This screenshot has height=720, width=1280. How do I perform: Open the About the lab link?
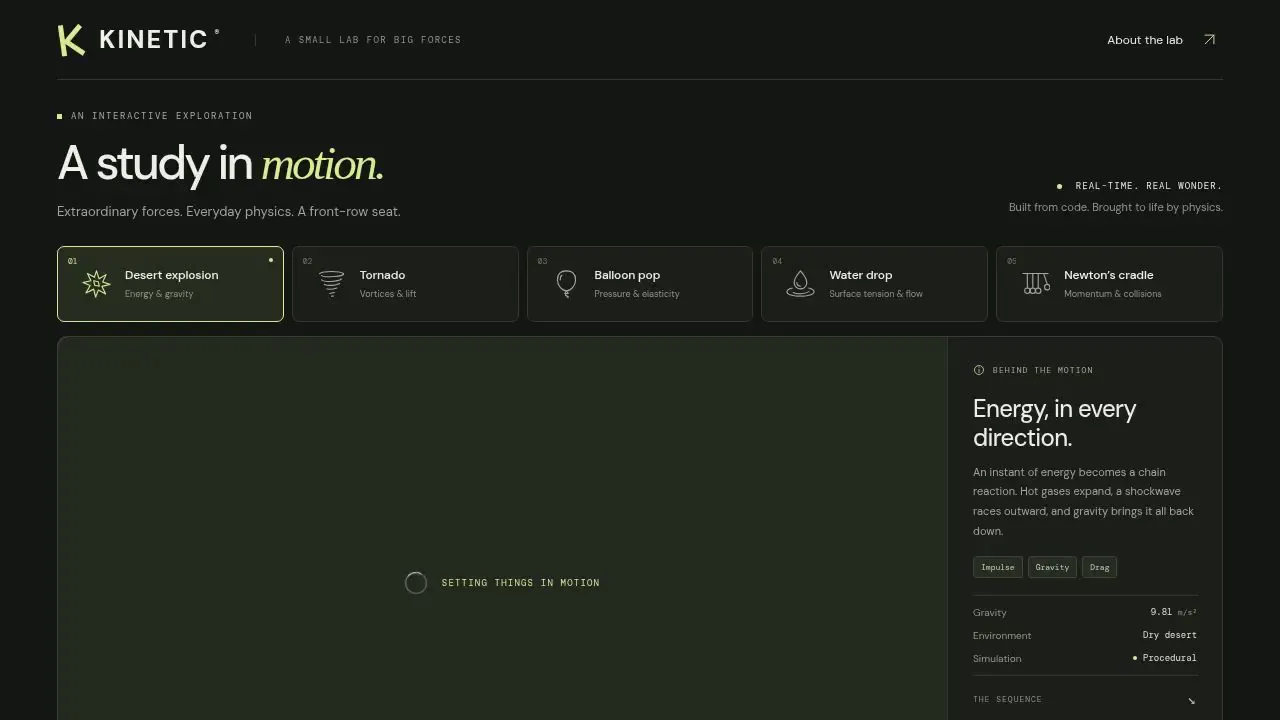click(x=1145, y=40)
